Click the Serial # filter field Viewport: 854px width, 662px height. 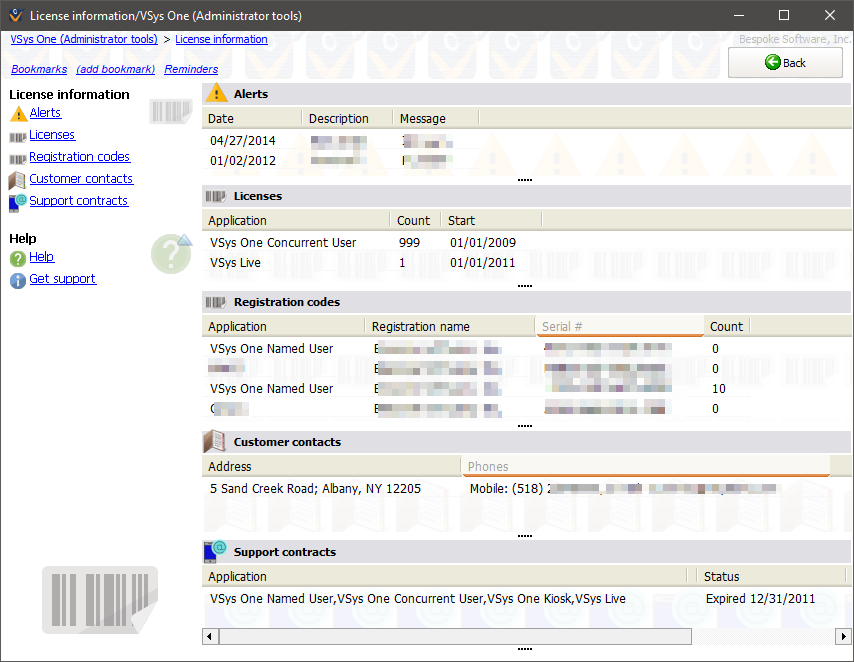tap(619, 326)
